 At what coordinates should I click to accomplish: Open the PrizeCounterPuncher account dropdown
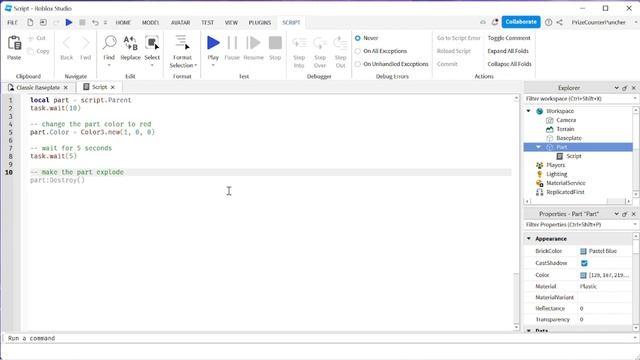[636, 22]
